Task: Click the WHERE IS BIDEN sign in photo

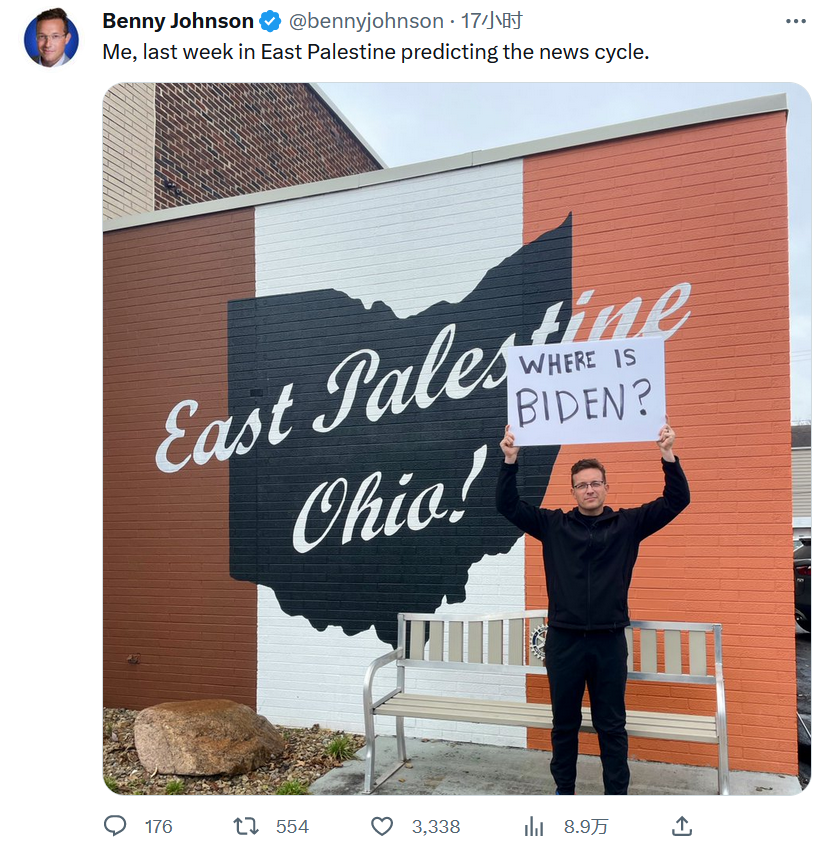Action: [x=586, y=392]
